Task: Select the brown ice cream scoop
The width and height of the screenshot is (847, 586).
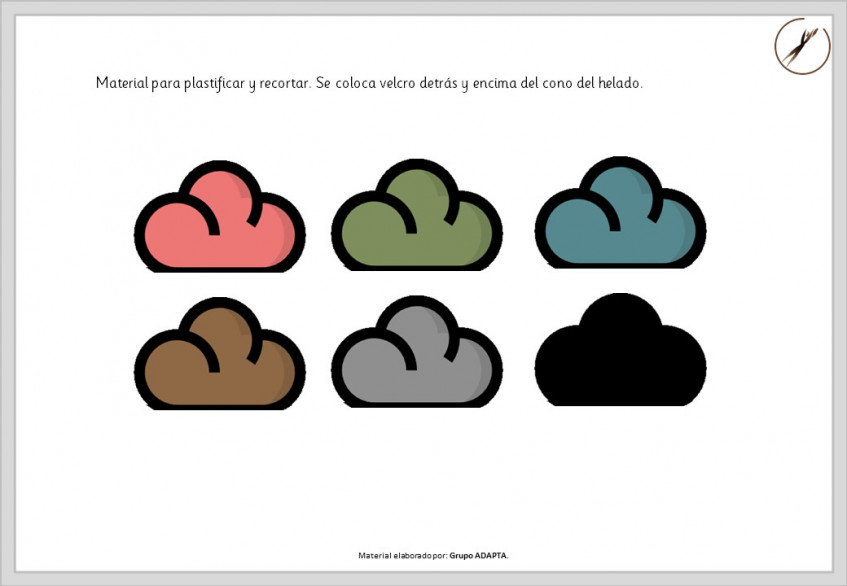Action: (x=220, y=353)
